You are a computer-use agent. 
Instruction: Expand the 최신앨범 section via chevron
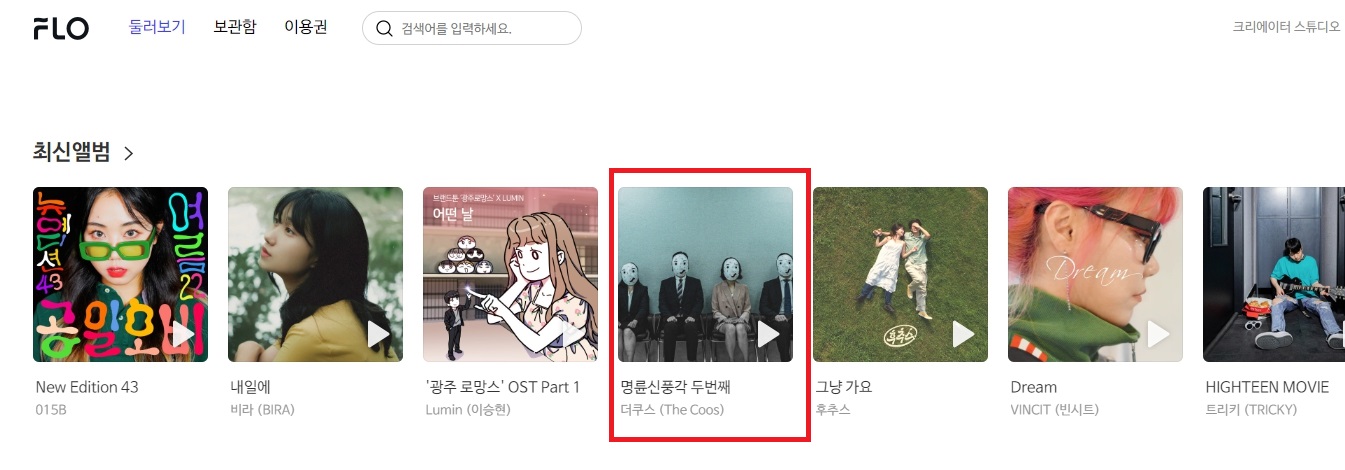tap(128, 153)
